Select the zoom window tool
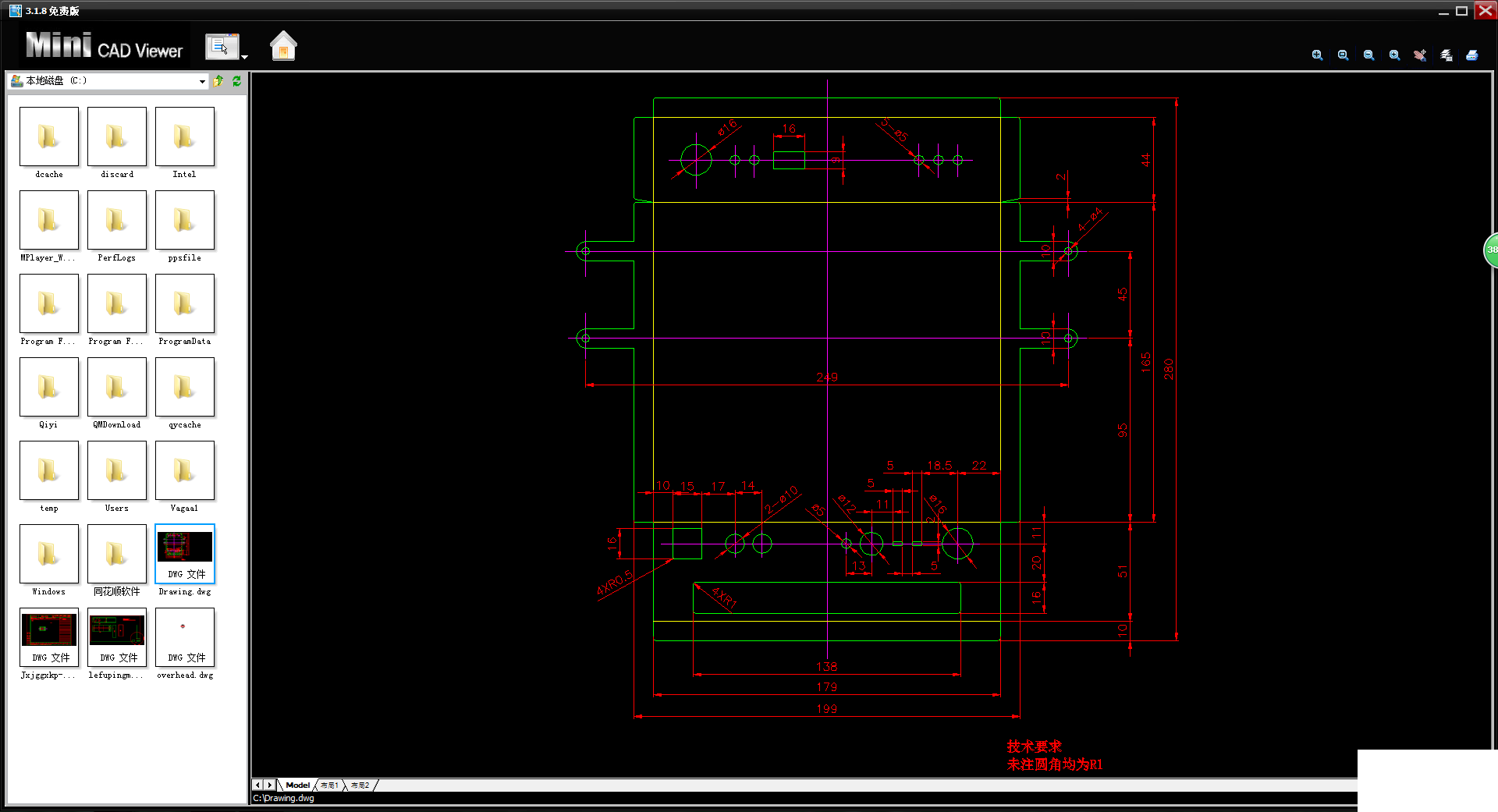Image resolution: width=1498 pixels, height=812 pixels. [1343, 55]
